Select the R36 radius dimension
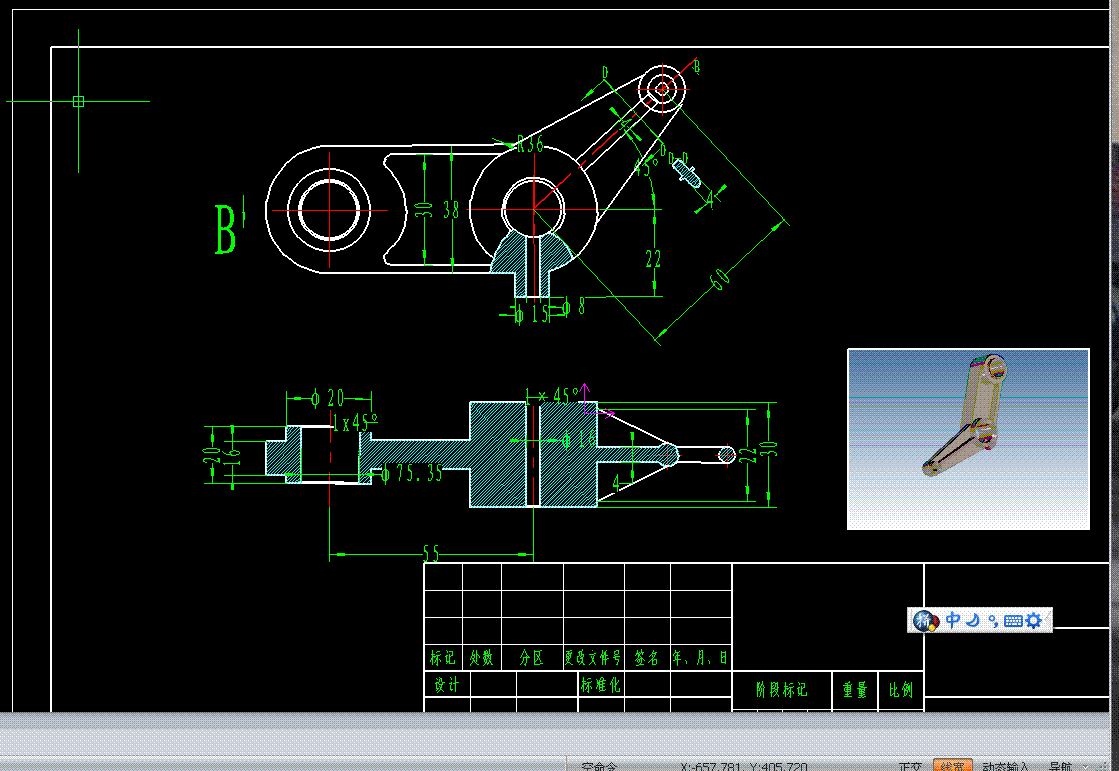The image size is (1119, 771). coord(530,143)
